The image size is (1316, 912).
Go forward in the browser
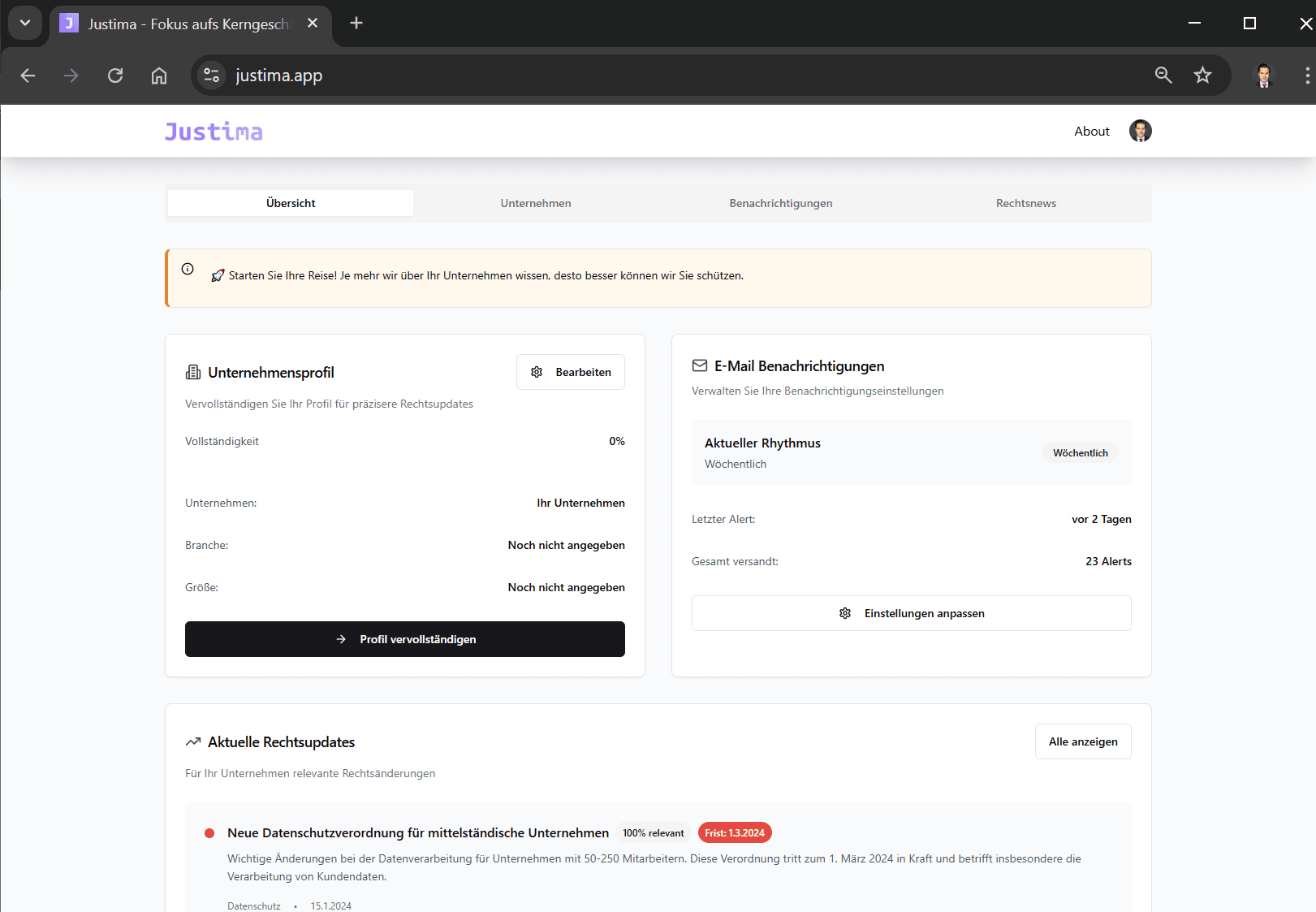(x=71, y=76)
